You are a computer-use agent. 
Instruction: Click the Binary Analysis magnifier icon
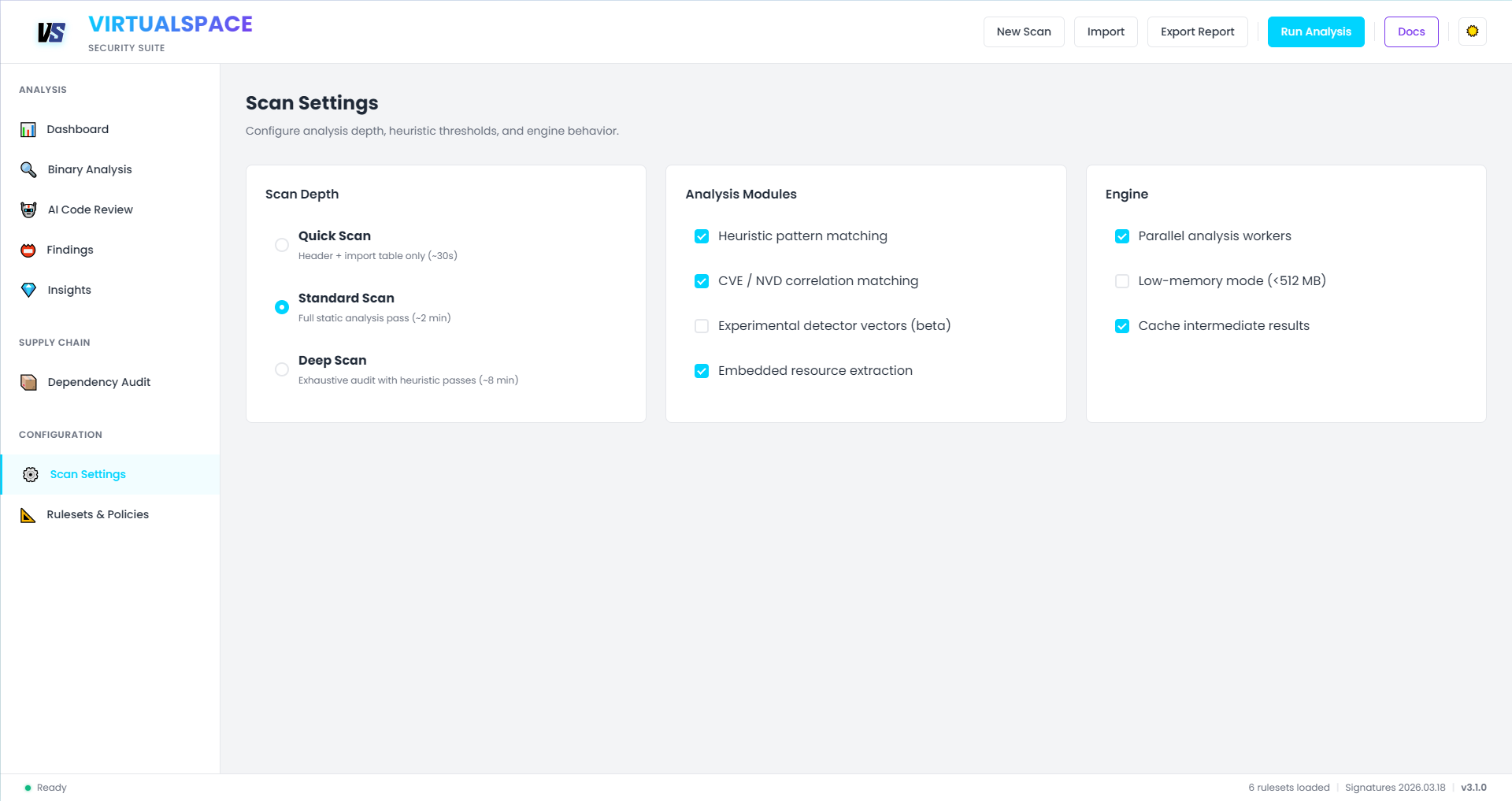coord(28,169)
